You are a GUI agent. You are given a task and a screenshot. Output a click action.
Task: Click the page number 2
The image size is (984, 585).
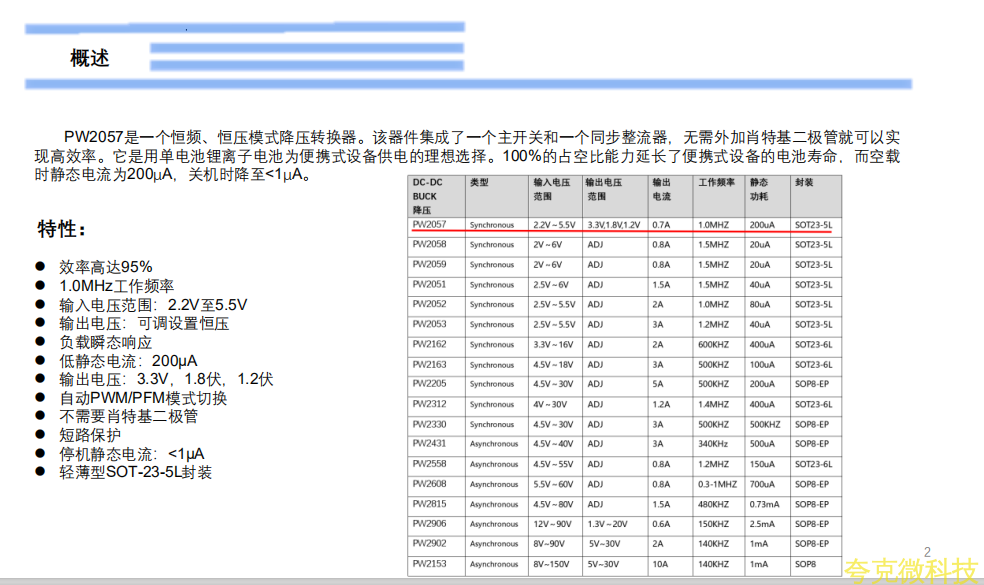[927, 552]
